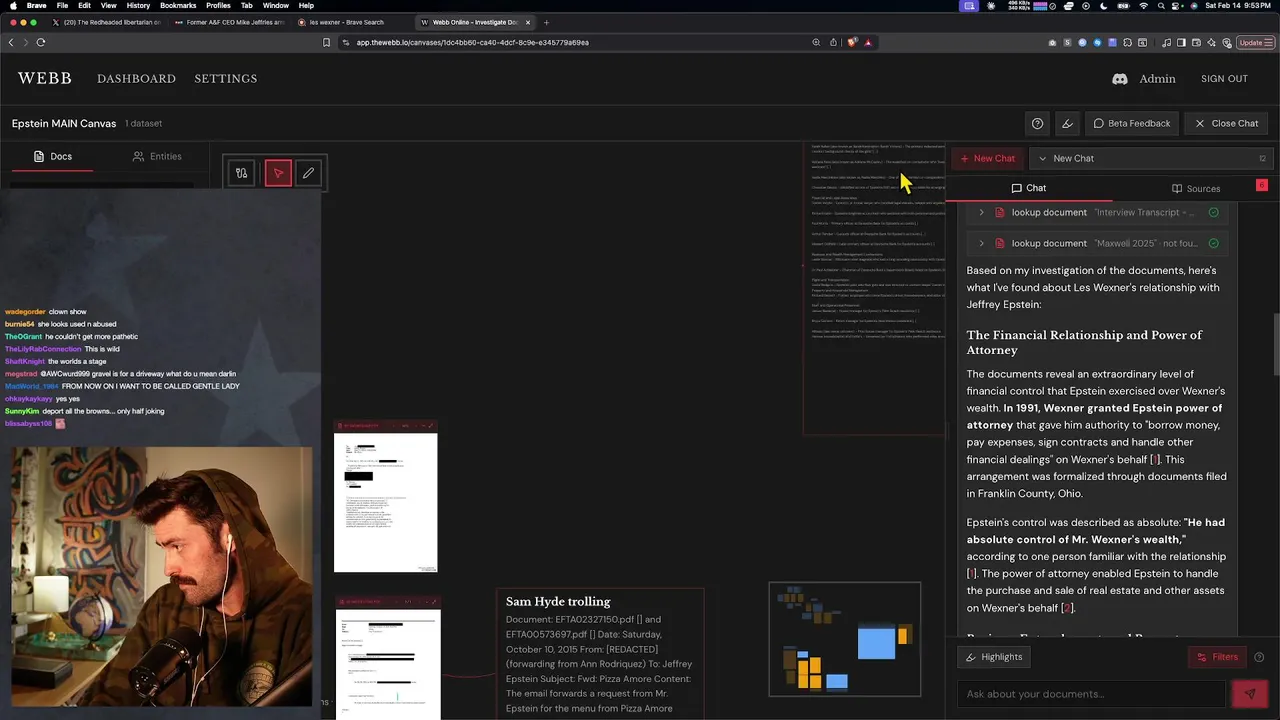Open Discord icon next to Admin
The image size is (1280, 720).
(1120, 79)
